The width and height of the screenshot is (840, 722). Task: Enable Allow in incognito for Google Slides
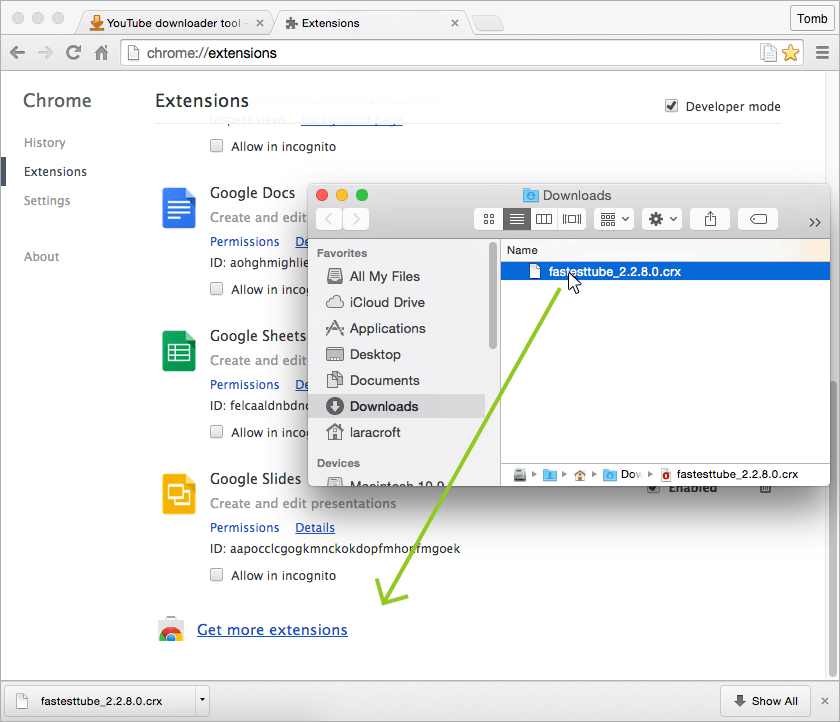coord(216,575)
